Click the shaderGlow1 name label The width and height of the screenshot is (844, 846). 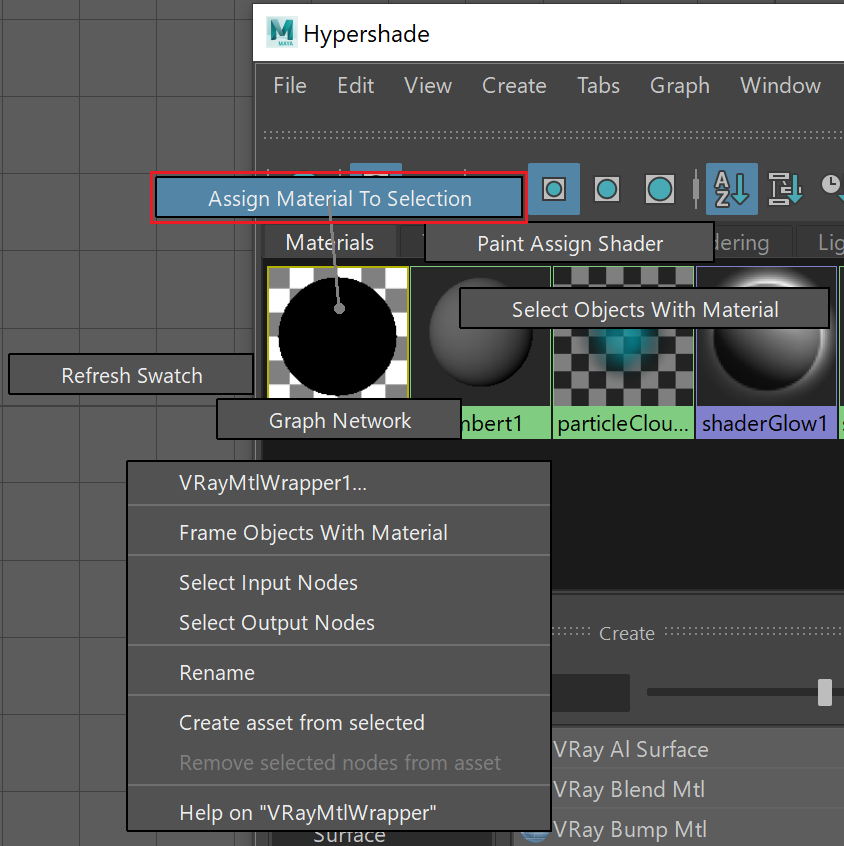(x=765, y=423)
